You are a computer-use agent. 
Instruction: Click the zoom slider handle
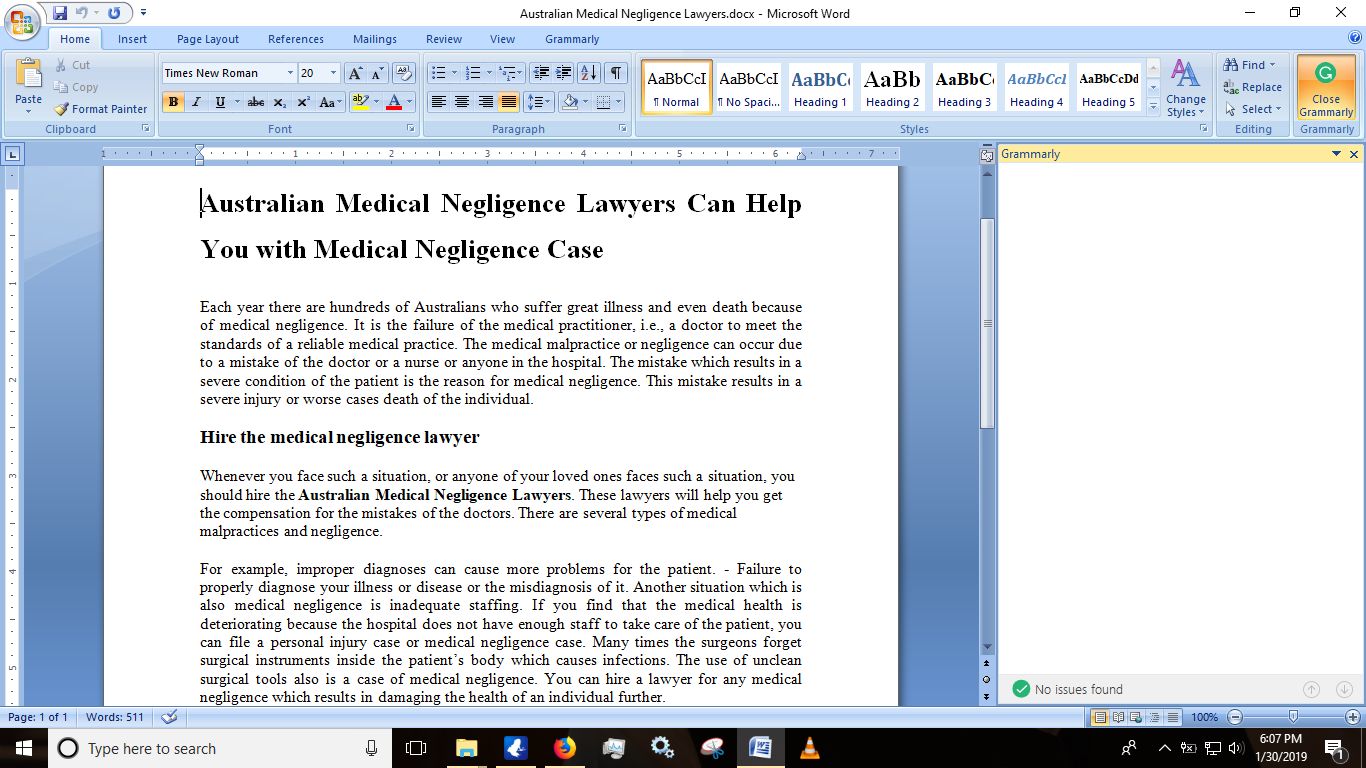click(1293, 717)
